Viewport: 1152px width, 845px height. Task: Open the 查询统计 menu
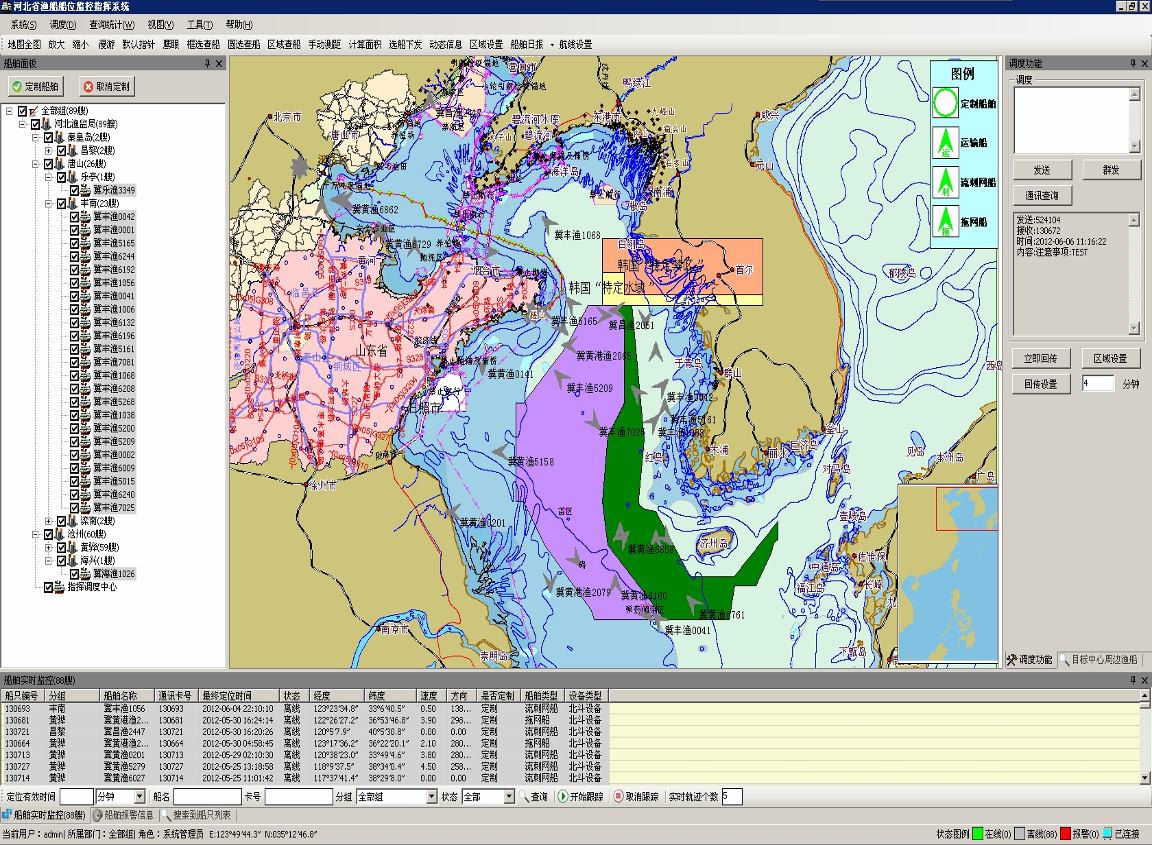tap(113, 24)
